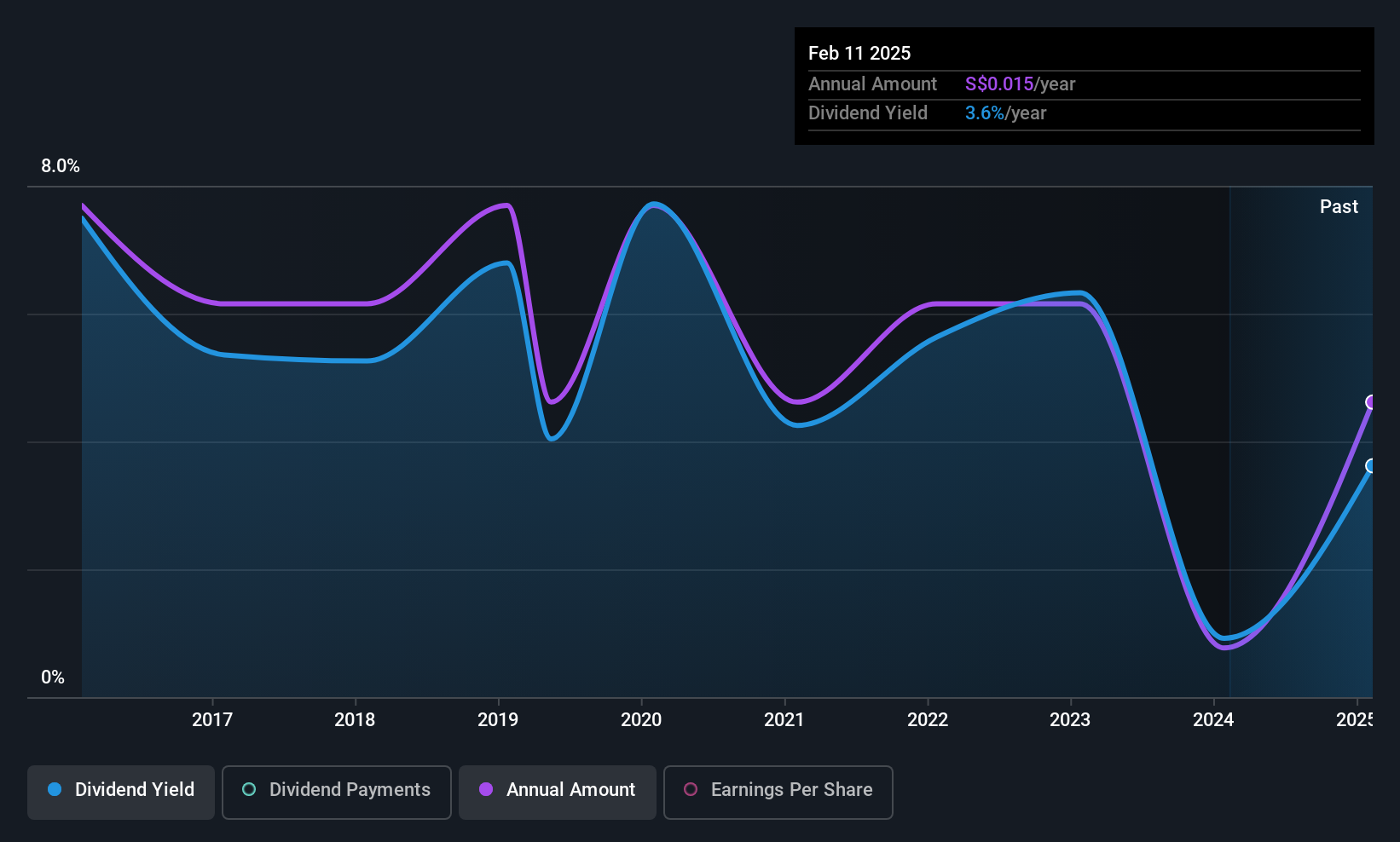Select the purple data point marker near 2025
The image size is (1400, 842).
point(1372,401)
